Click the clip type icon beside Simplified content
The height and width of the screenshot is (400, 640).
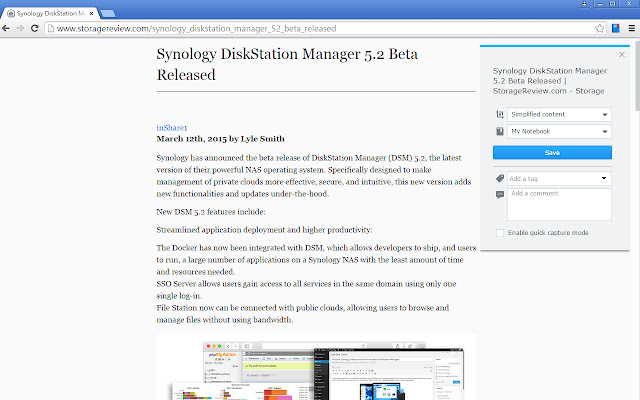pyautogui.click(x=500, y=114)
